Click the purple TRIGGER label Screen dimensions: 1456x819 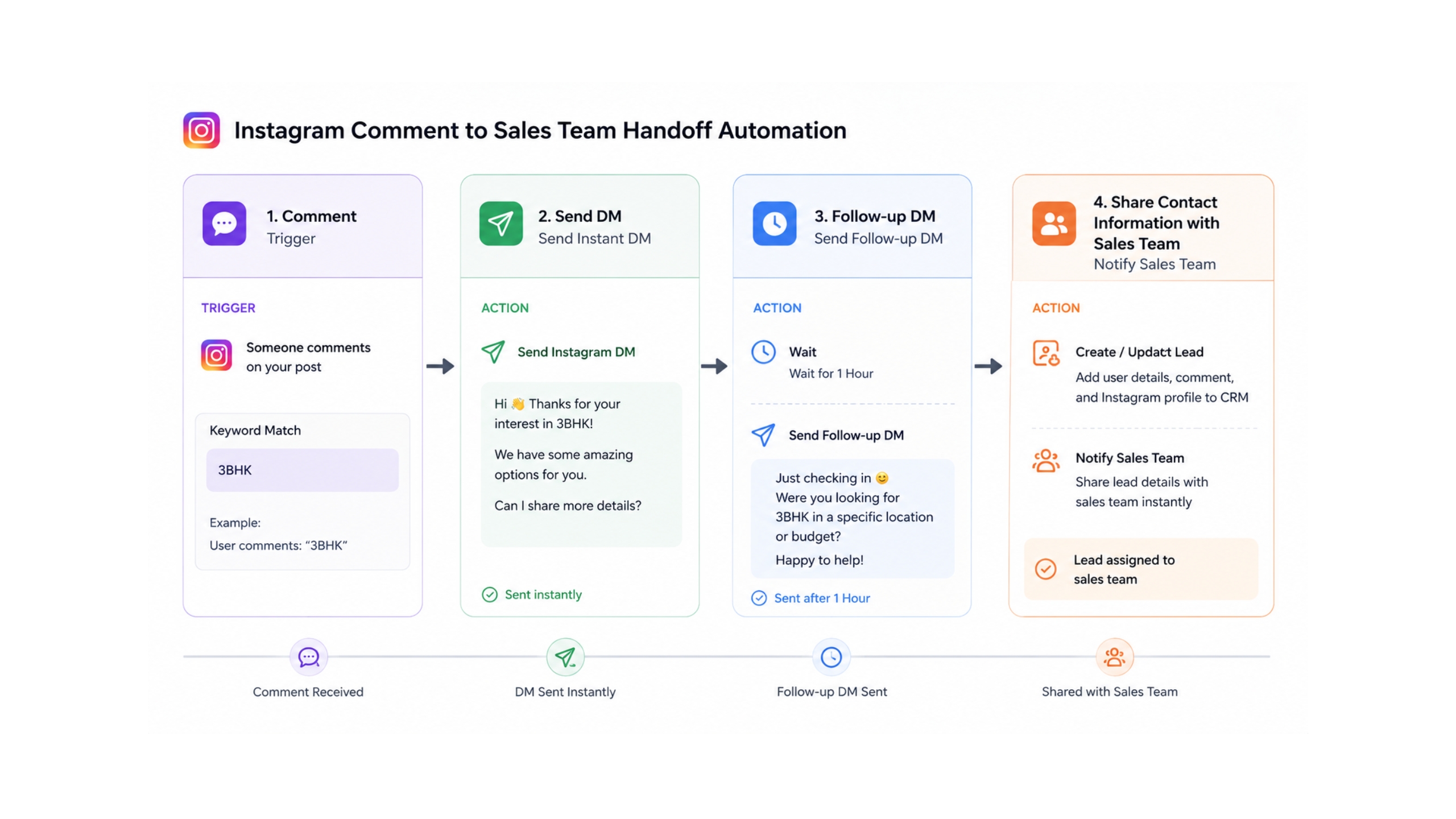[228, 308]
